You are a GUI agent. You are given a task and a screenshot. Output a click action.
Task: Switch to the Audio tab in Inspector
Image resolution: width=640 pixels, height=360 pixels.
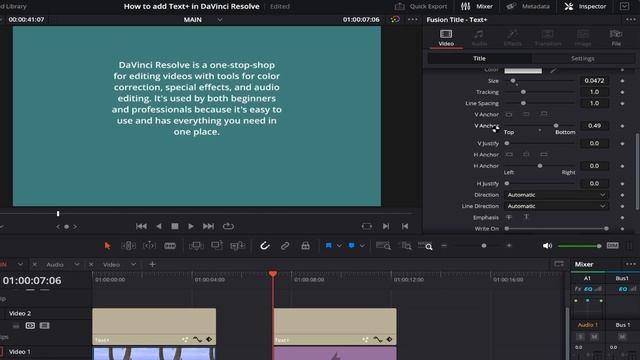(480, 38)
